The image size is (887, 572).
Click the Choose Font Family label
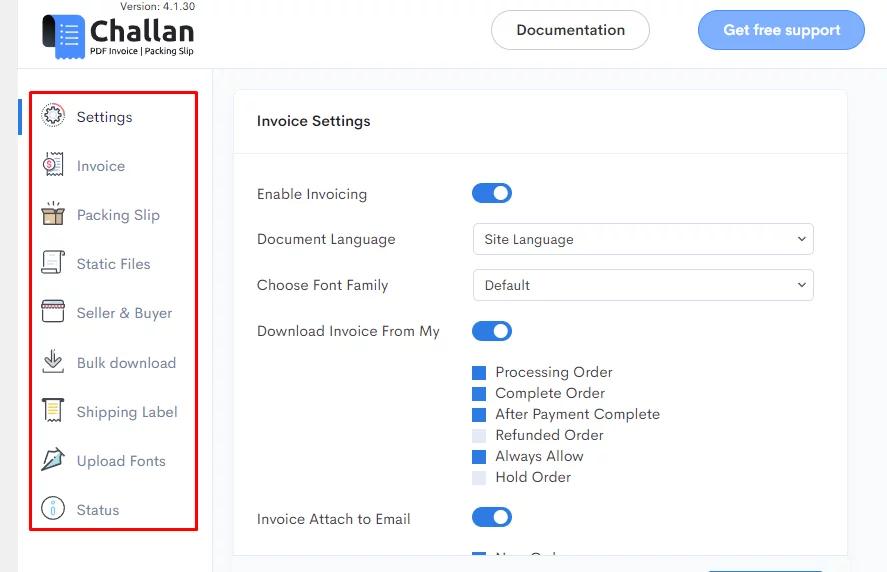(x=322, y=285)
